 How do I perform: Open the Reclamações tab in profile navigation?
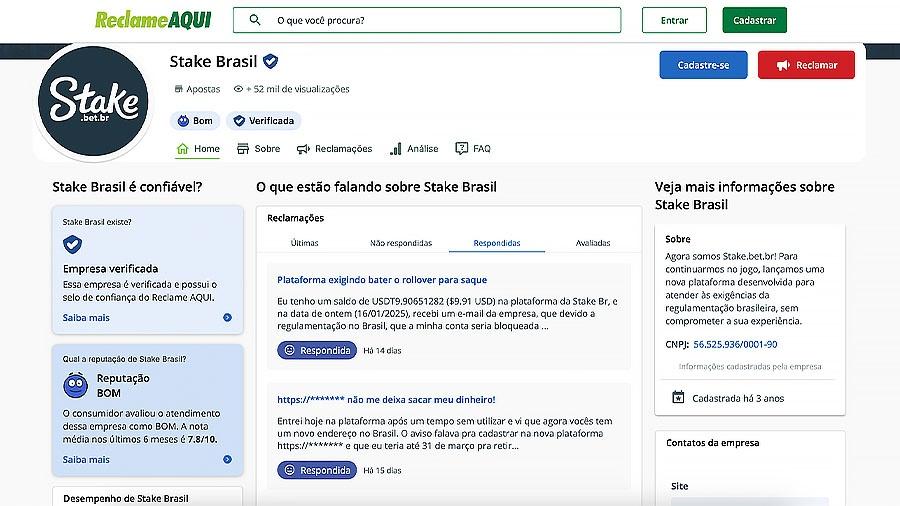click(334, 149)
